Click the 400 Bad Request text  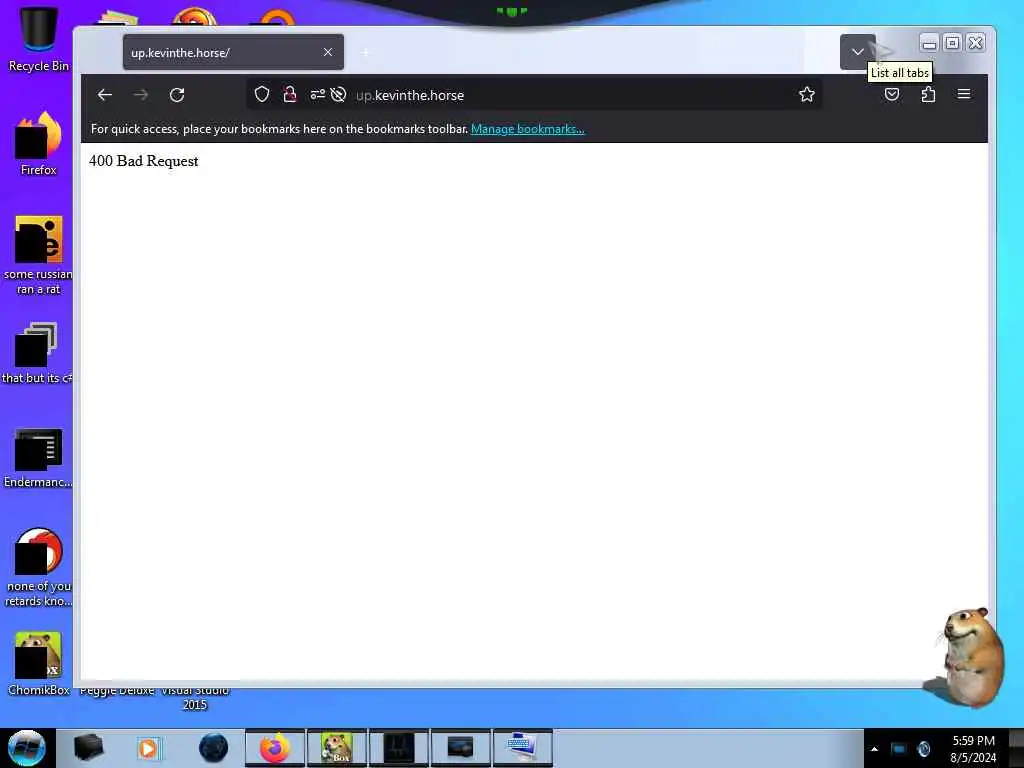pos(144,161)
